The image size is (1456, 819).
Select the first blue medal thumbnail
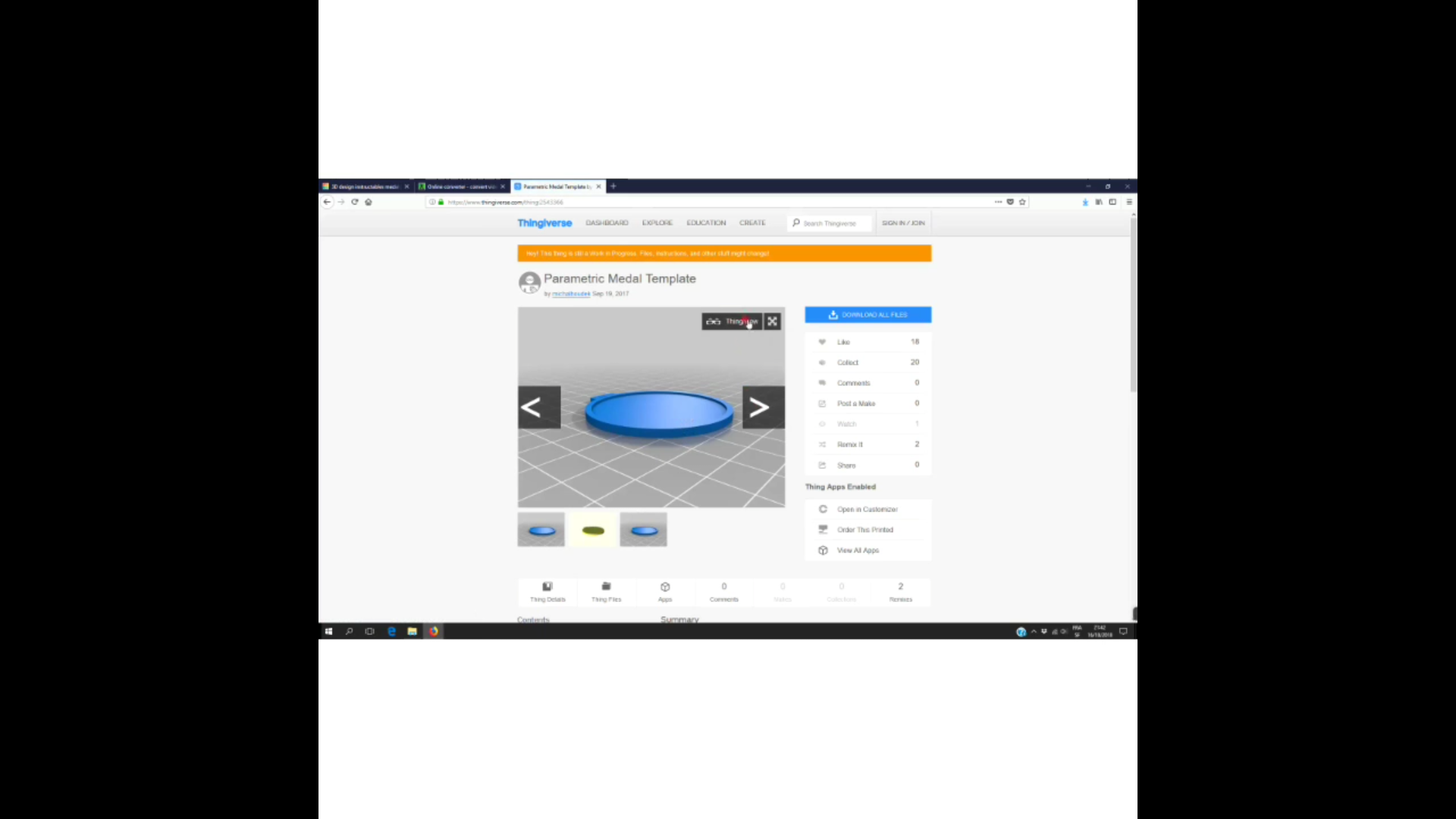tap(541, 530)
